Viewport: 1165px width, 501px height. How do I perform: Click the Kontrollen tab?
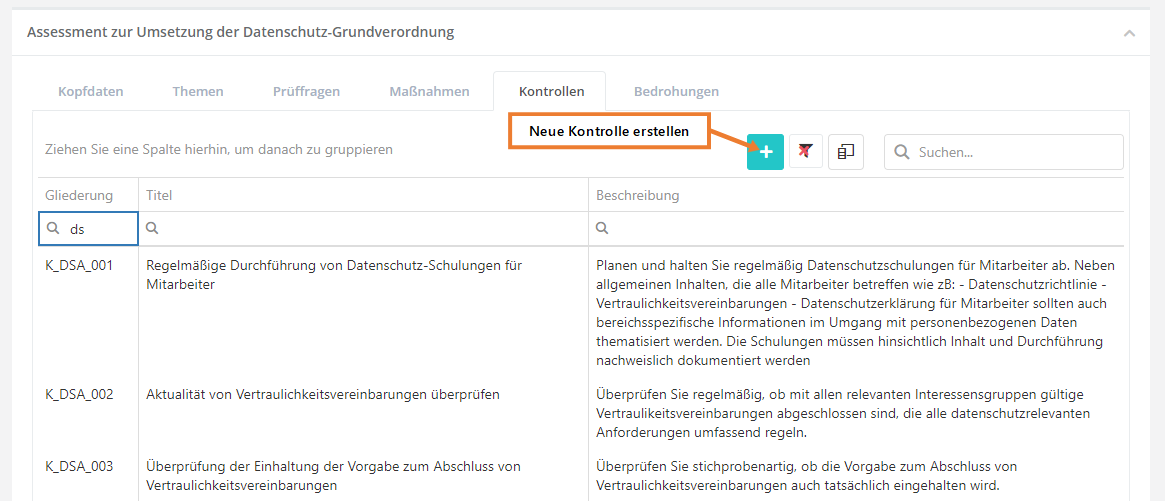point(551,91)
